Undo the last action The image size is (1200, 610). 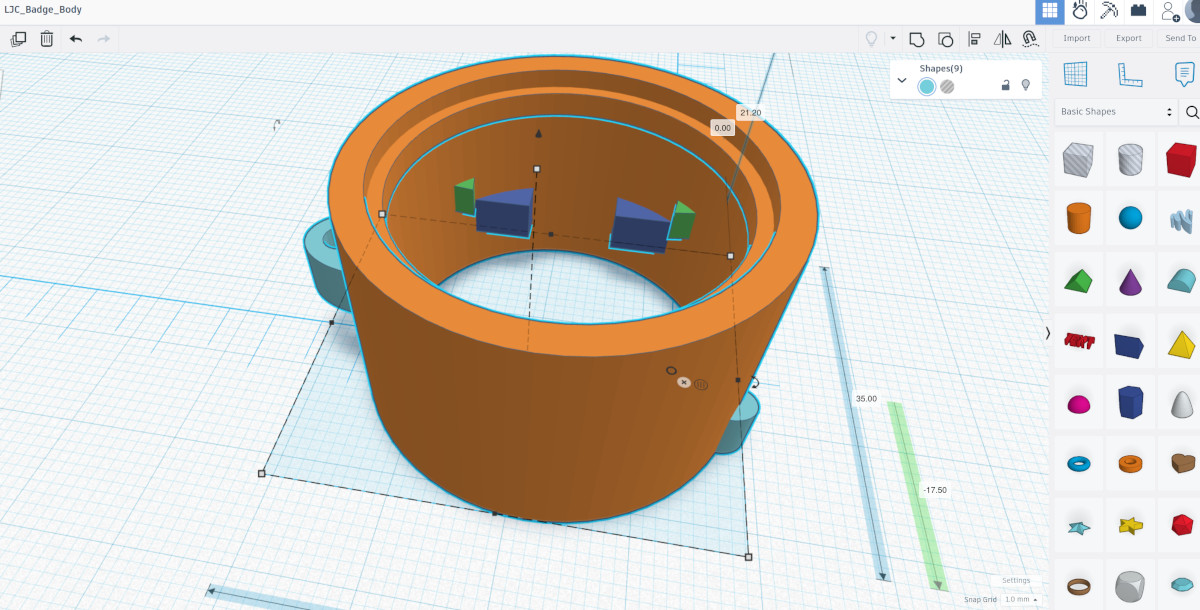tap(76, 39)
